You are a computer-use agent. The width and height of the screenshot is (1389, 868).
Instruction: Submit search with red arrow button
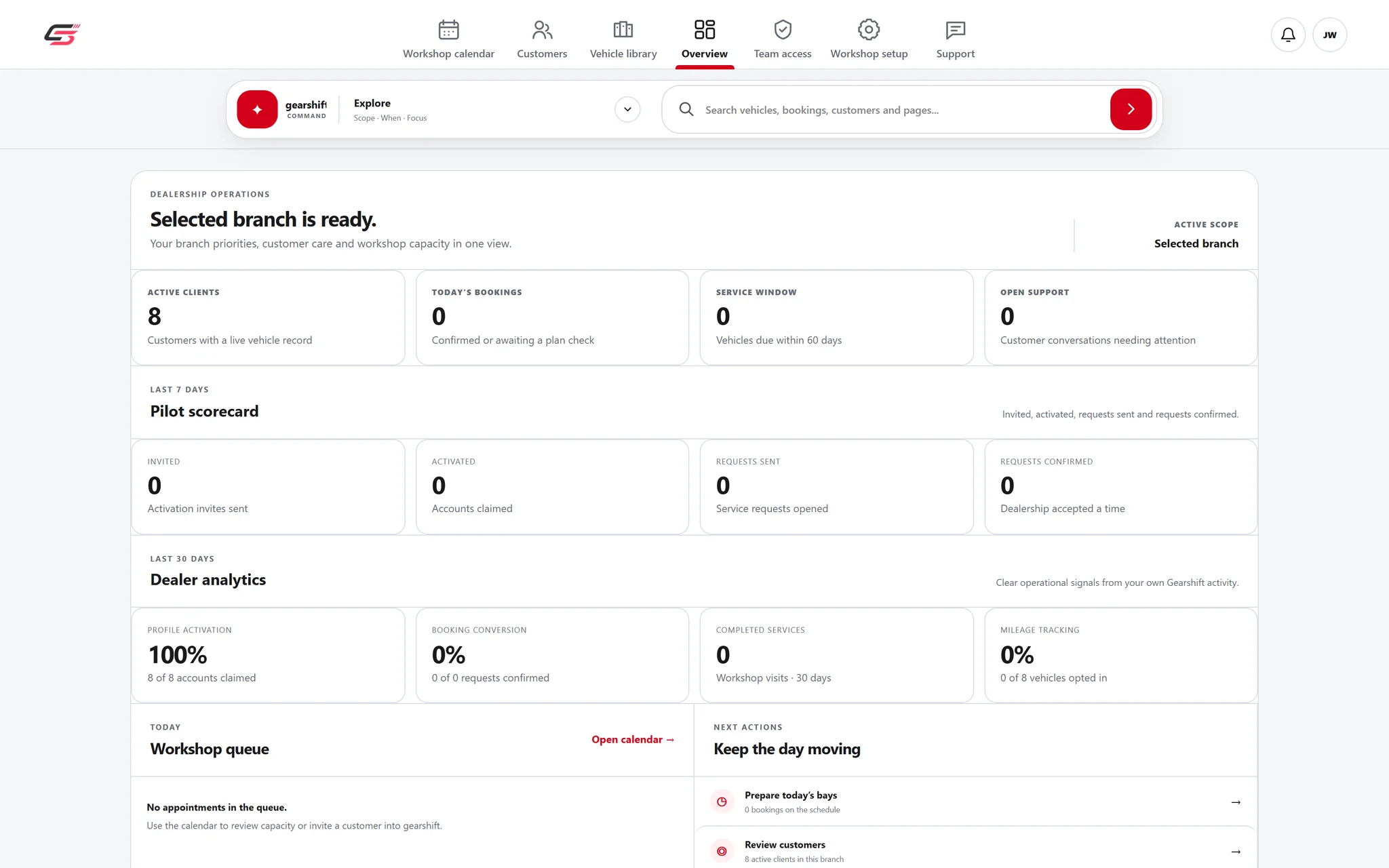pos(1131,109)
